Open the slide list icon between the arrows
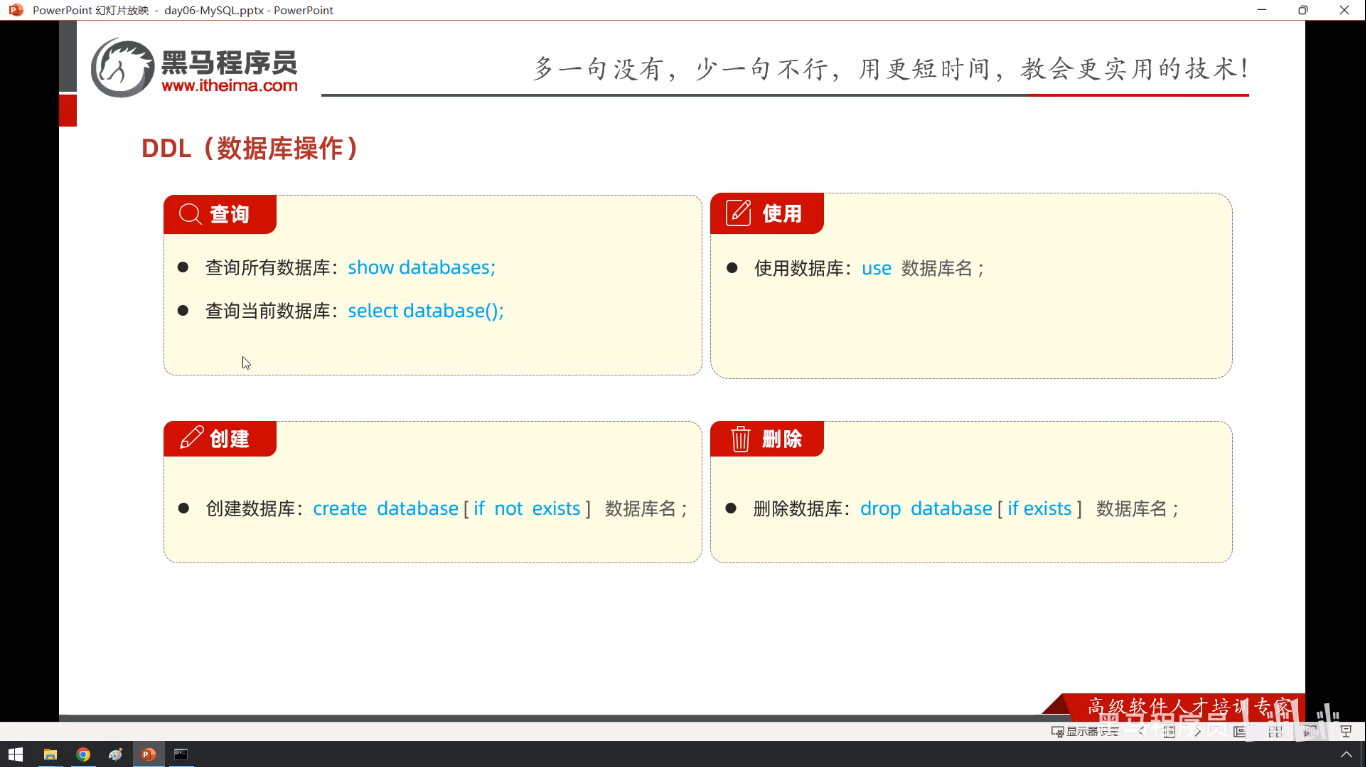This screenshot has height=767, width=1366. click(1170, 732)
